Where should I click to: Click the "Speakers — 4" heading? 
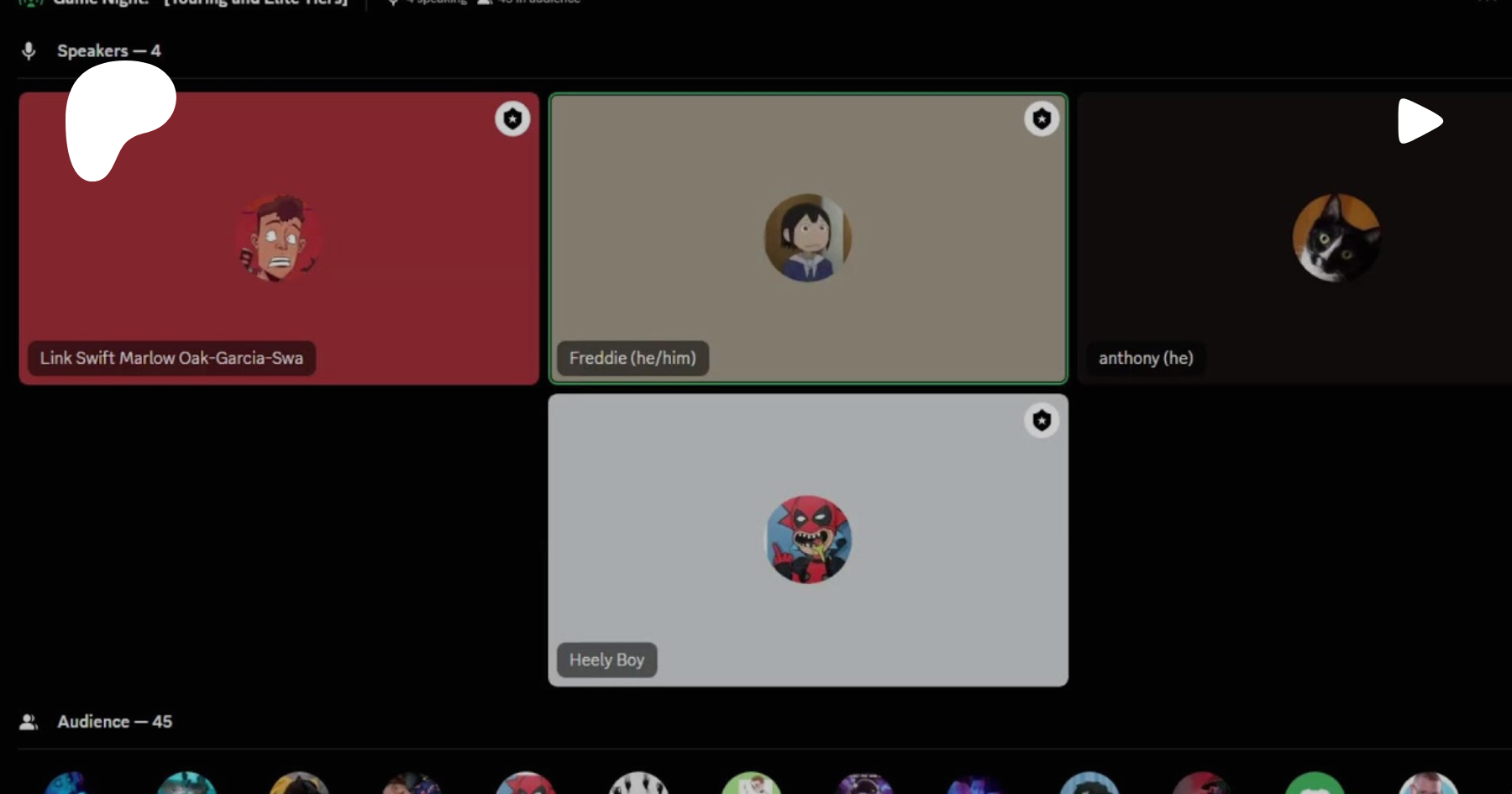(109, 51)
